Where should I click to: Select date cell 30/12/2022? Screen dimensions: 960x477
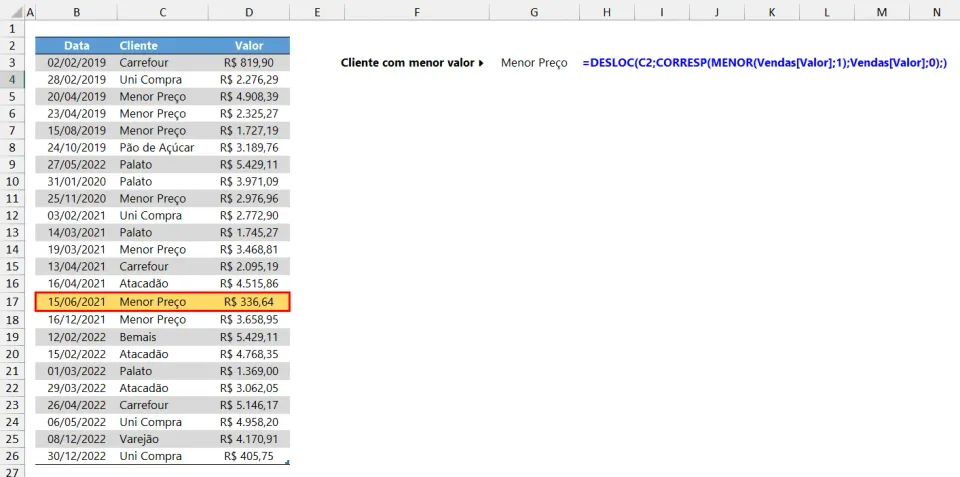click(77, 456)
